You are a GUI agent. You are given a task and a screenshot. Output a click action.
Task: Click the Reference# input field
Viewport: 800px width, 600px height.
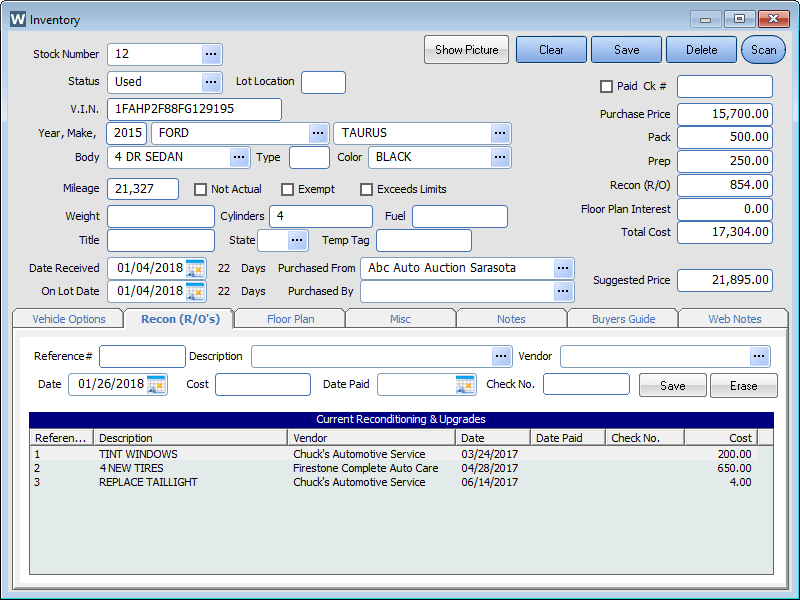click(x=142, y=356)
